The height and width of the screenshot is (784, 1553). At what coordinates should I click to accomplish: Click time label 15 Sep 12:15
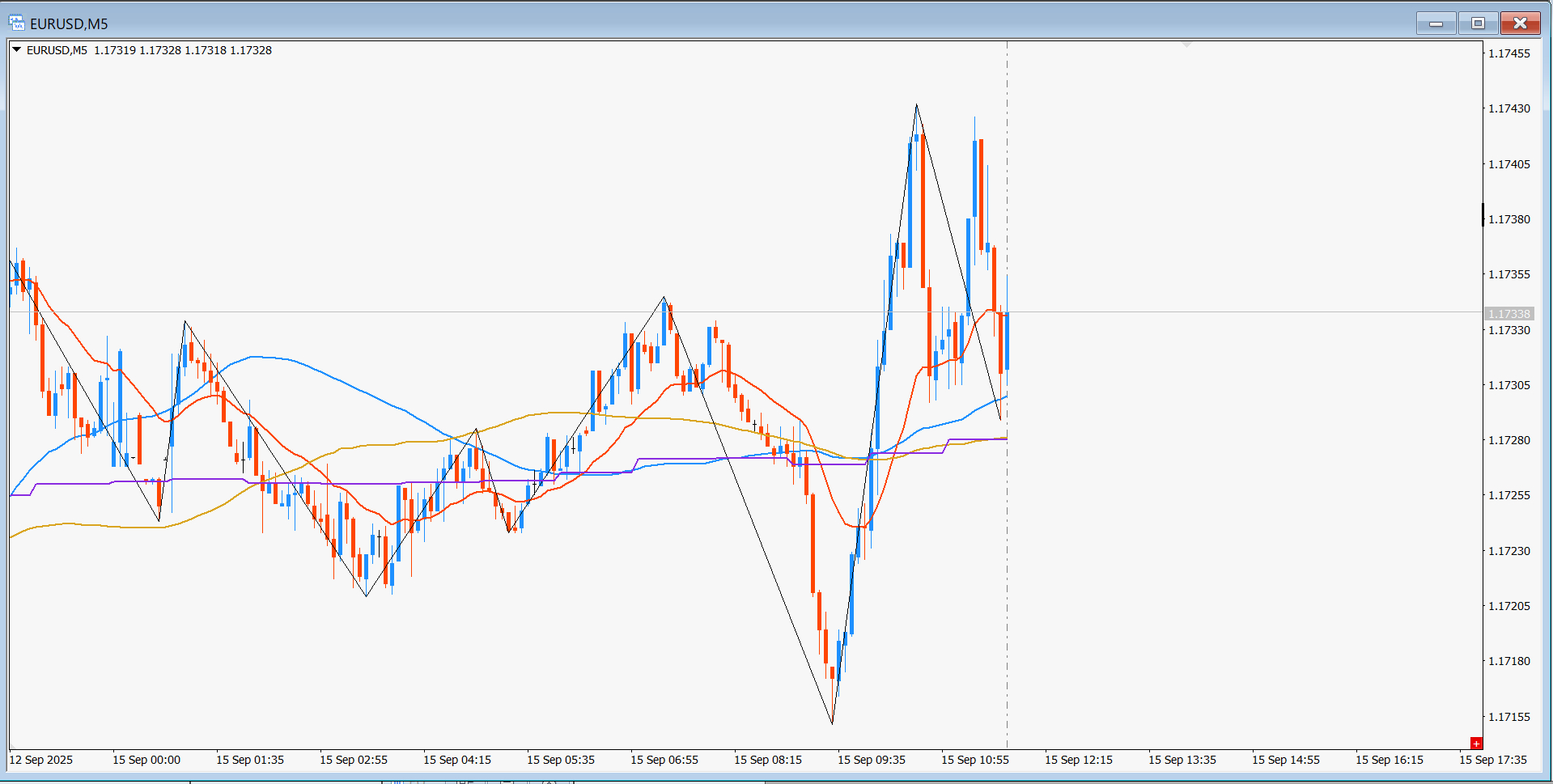pyautogui.click(x=1079, y=760)
